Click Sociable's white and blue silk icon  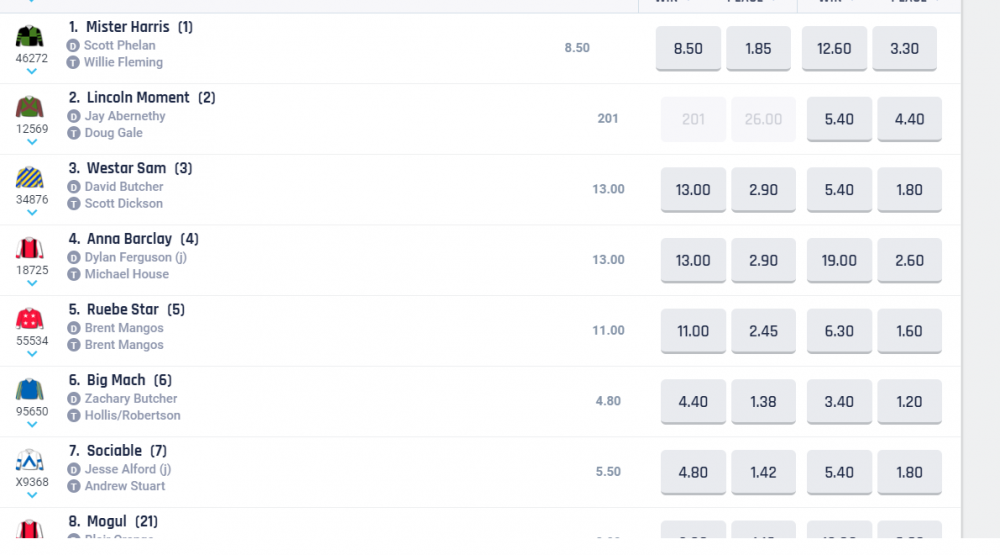pyautogui.click(x=31, y=460)
